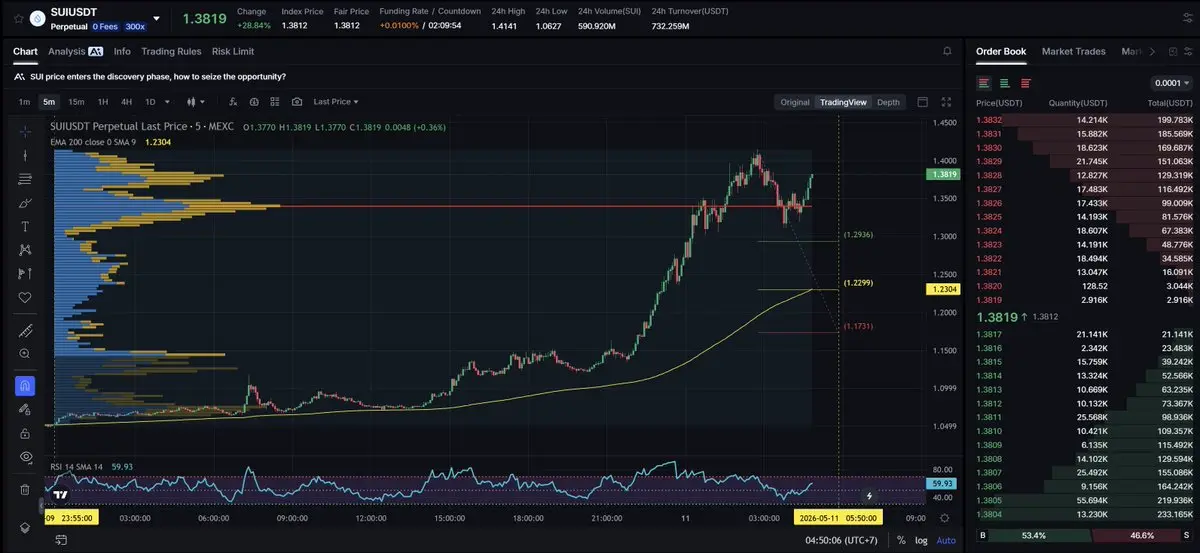Switch to the Market Trades tab
Image resolution: width=1200 pixels, height=553 pixels.
pos(1074,51)
